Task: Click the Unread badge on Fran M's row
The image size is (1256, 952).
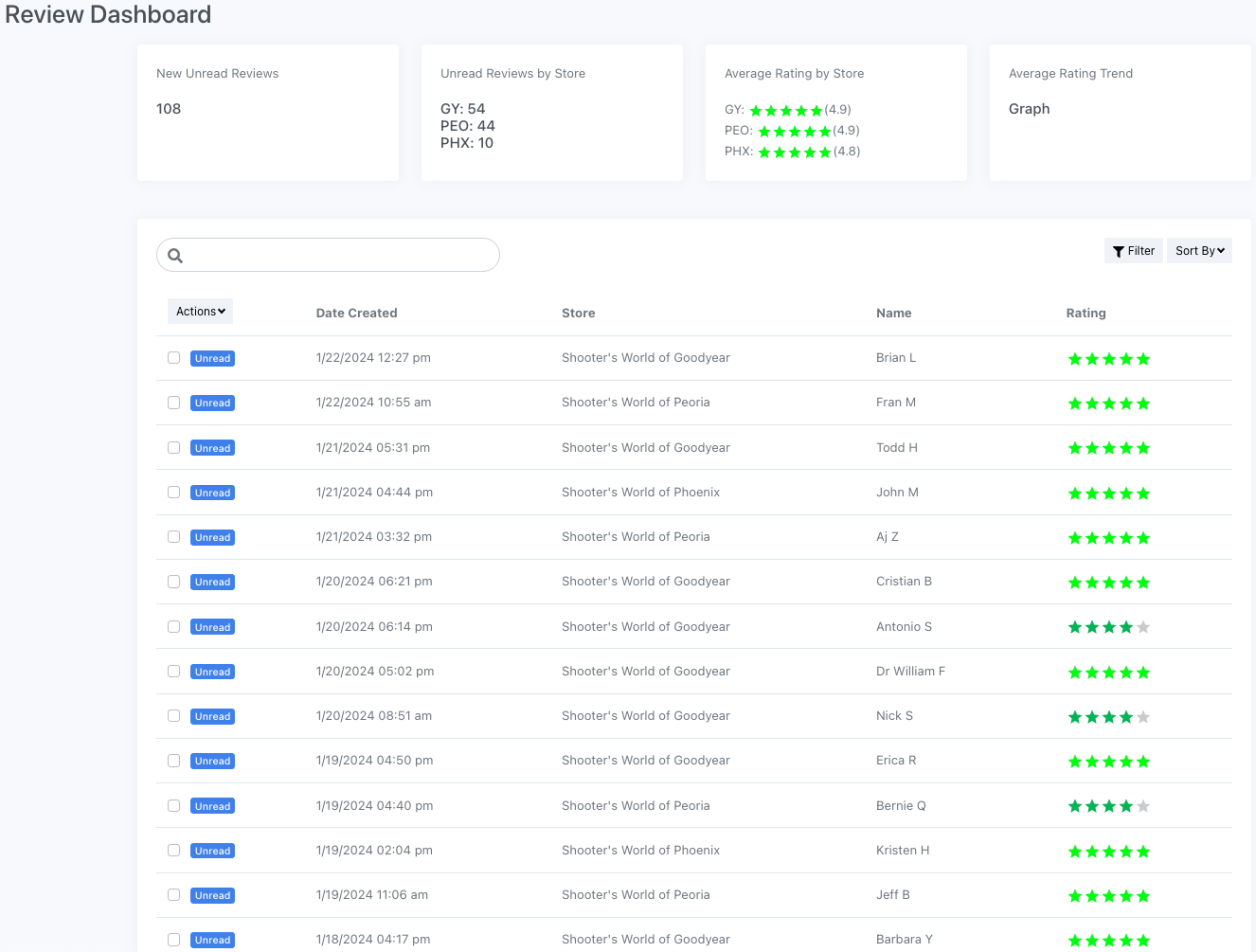Action: pos(212,403)
